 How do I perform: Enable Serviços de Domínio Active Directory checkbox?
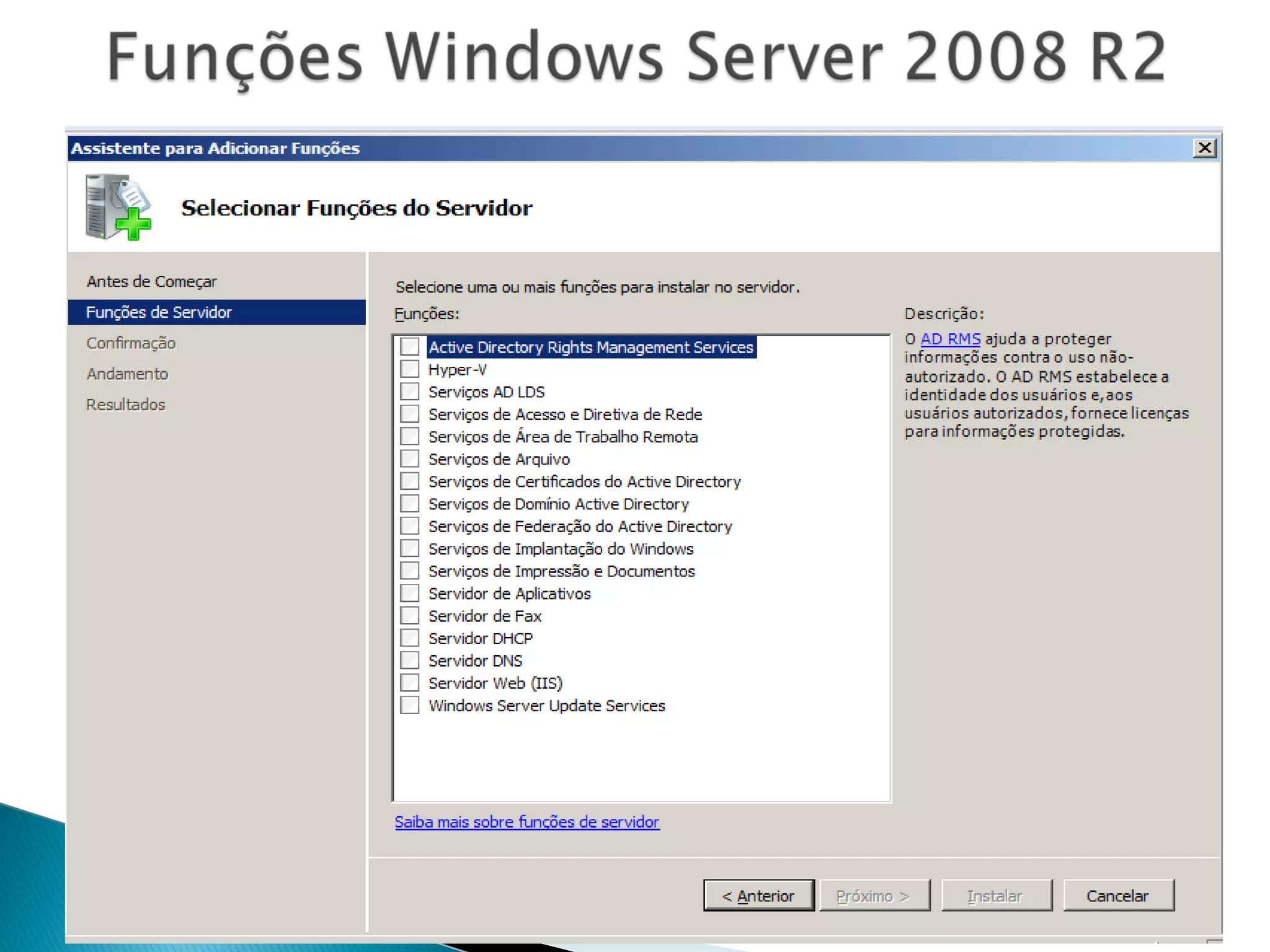[x=409, y=503]
